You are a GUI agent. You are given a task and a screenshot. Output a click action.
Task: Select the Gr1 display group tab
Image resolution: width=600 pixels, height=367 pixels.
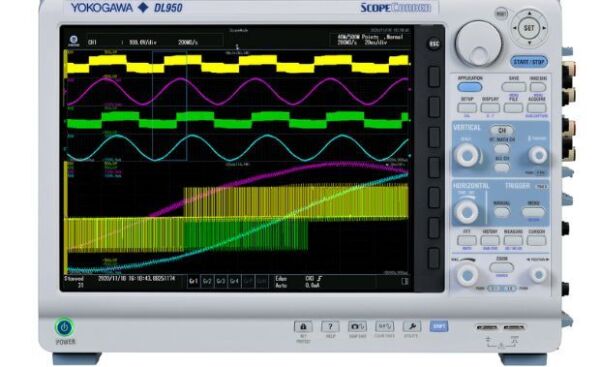click(194, 281)
